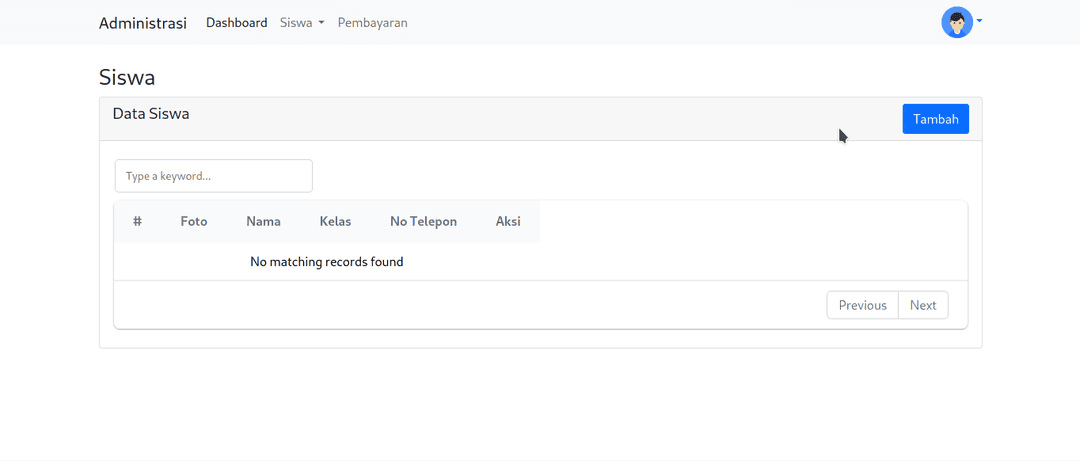Select the No Telepon column header
This screenshot has height=461, width=1080.
point(423,221)
